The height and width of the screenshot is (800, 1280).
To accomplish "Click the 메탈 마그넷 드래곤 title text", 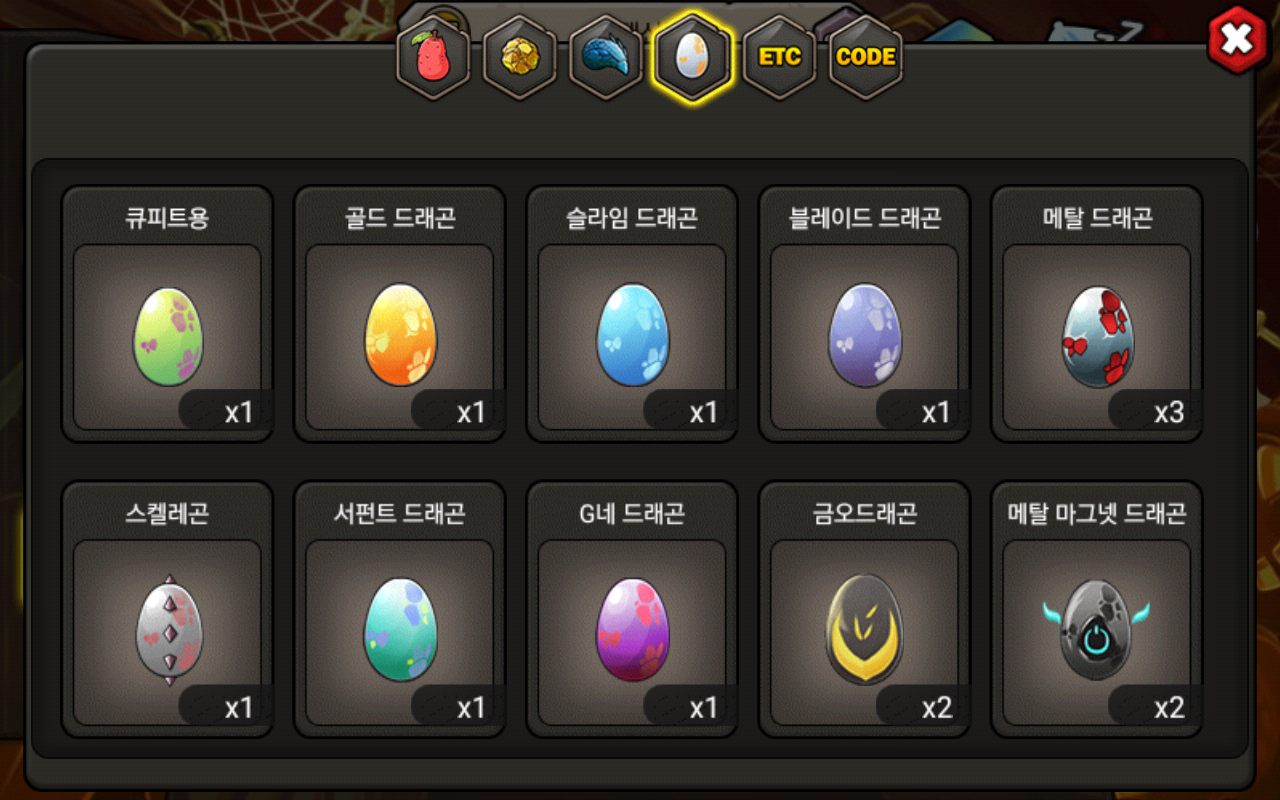I will tap(1097, 514).
